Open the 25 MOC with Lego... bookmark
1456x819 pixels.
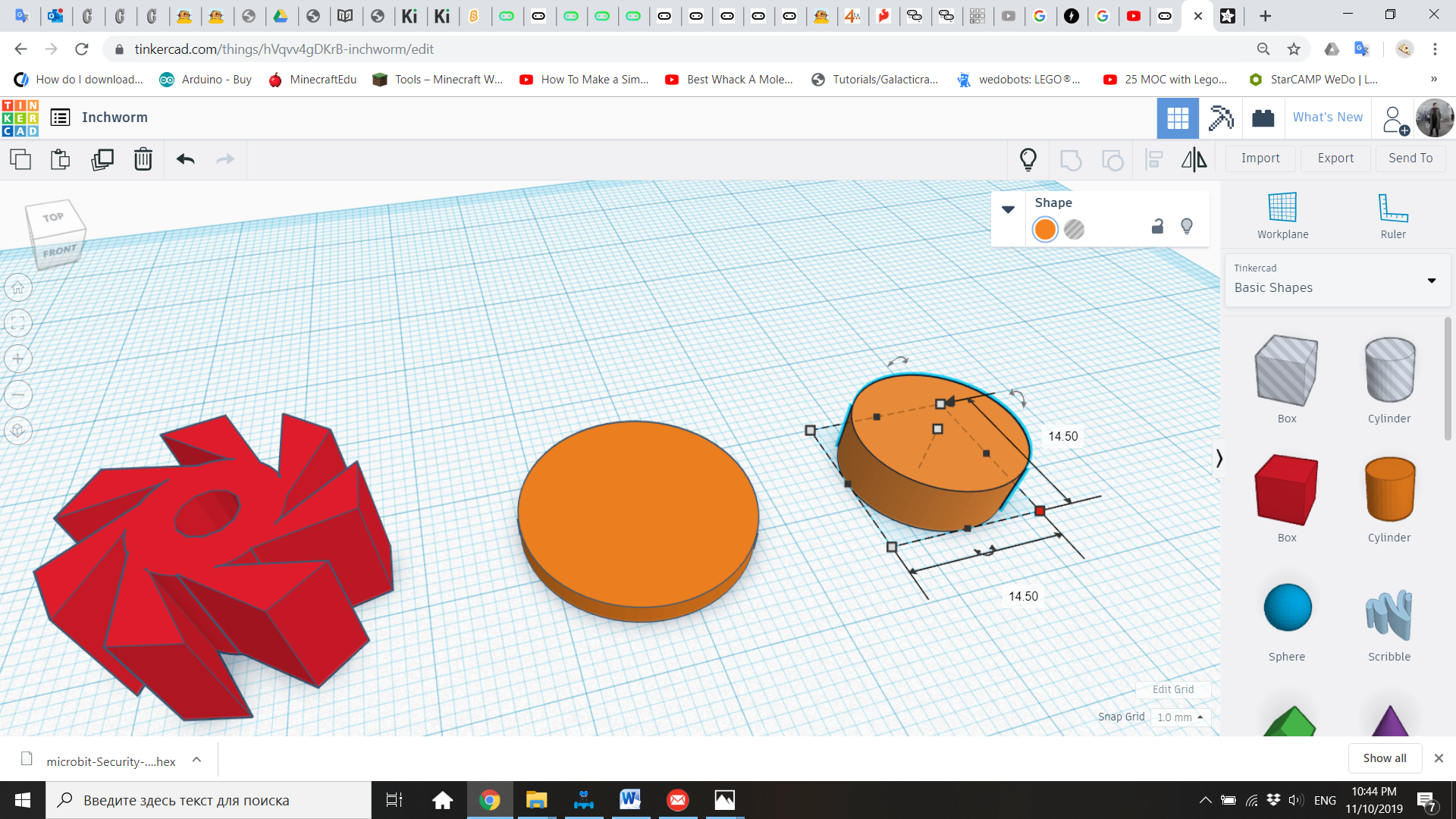pos(1166,80)
